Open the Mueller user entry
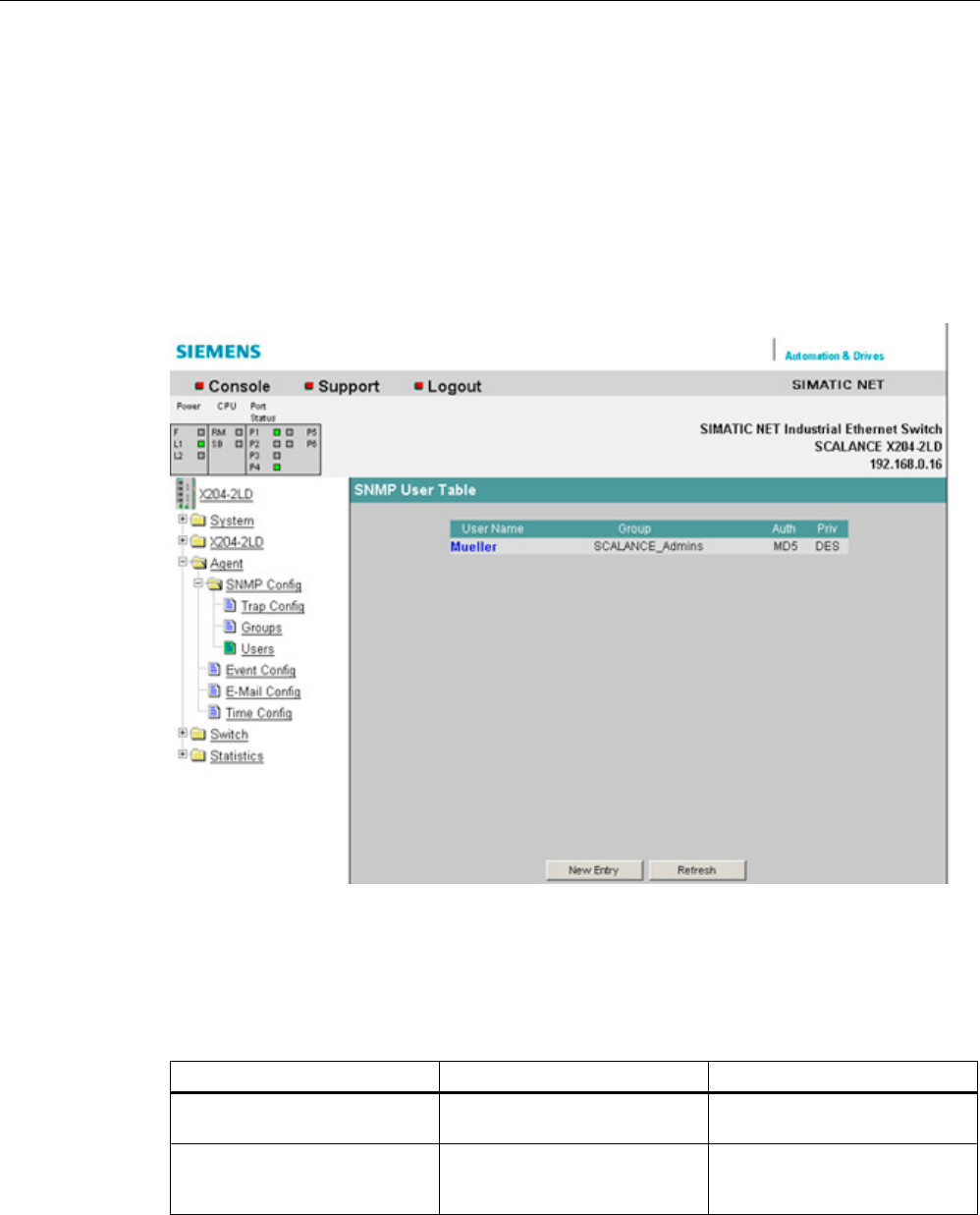 coord(473,547)
